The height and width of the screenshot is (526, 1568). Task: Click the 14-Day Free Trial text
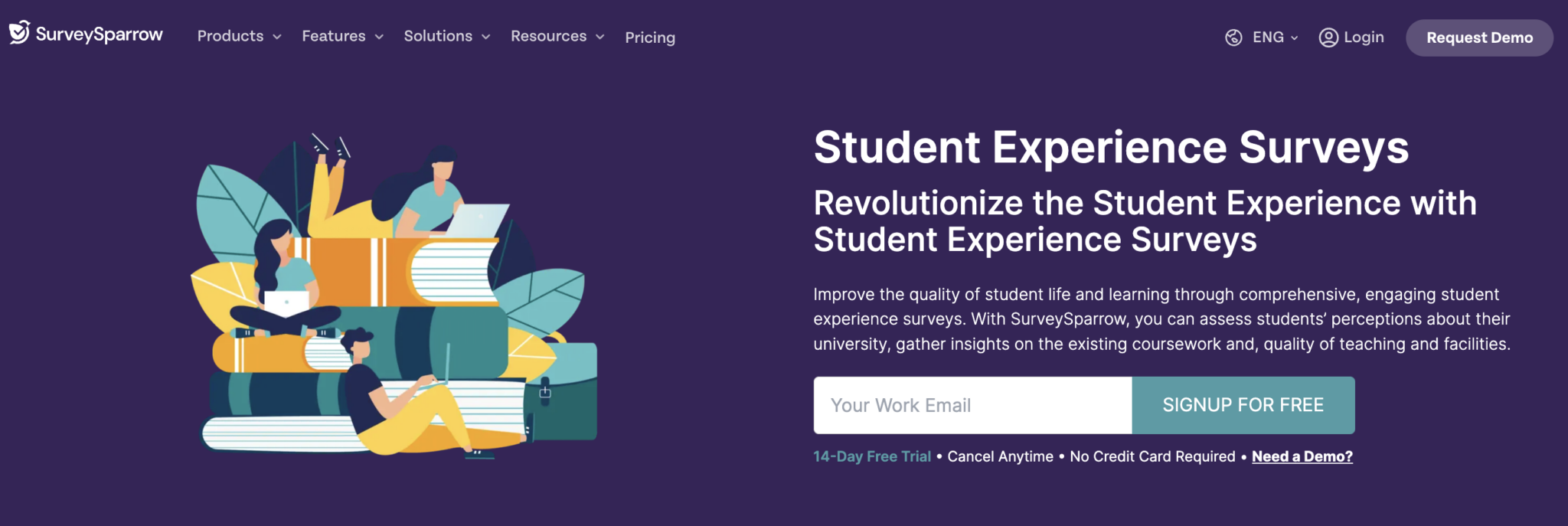[x=872, y=456]
